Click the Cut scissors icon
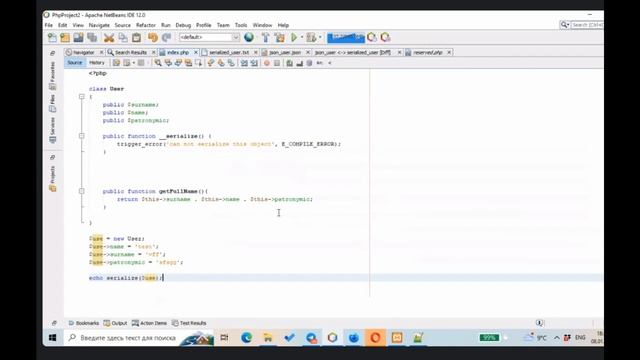640x360 pixels. click(109, 38)
